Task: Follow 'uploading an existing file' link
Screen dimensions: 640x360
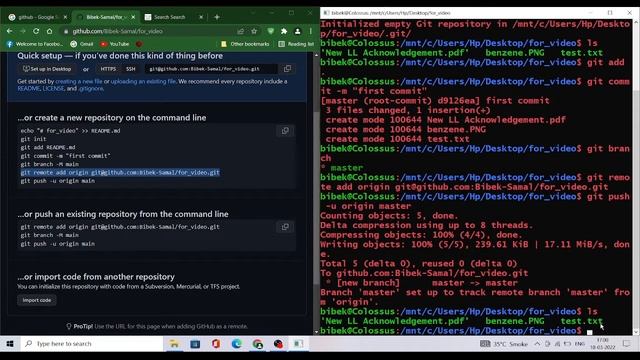Action: tap(143, 81)
